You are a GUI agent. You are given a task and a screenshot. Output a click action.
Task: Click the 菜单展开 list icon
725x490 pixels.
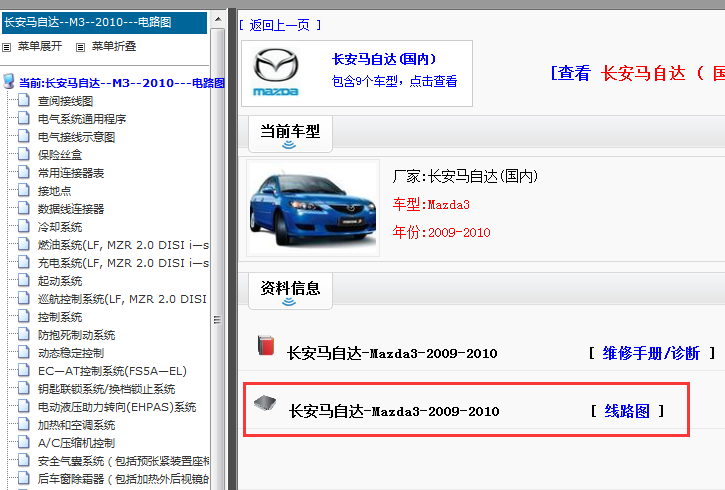(x=6, y=47)
